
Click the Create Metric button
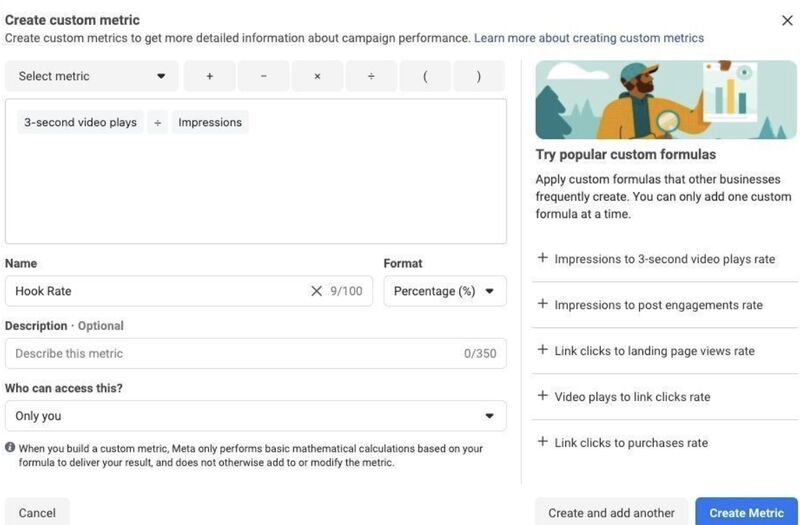point(746,512)
